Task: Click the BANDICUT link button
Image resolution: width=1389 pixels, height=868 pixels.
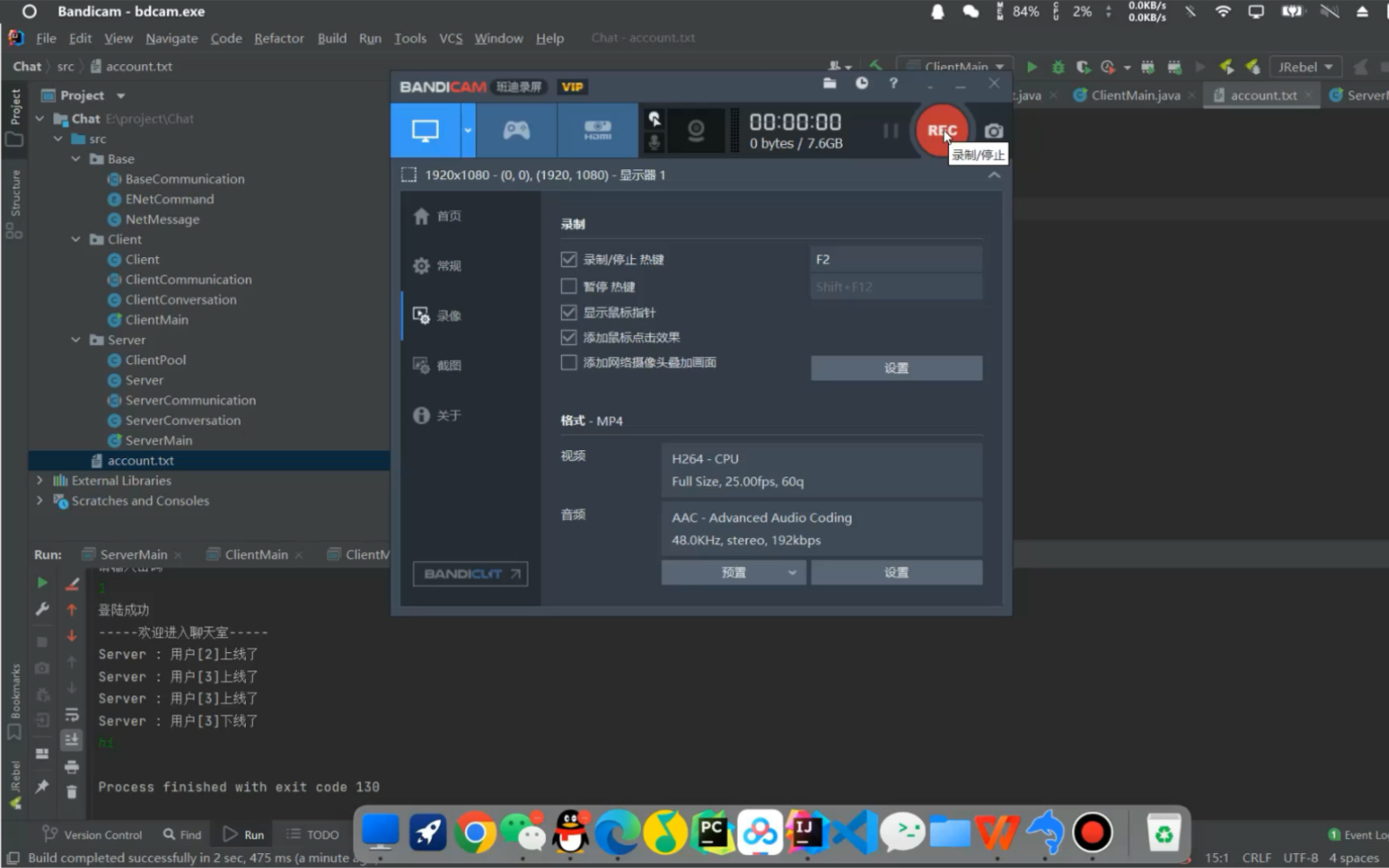Action: pyautogui.click(x=471, y=574)
